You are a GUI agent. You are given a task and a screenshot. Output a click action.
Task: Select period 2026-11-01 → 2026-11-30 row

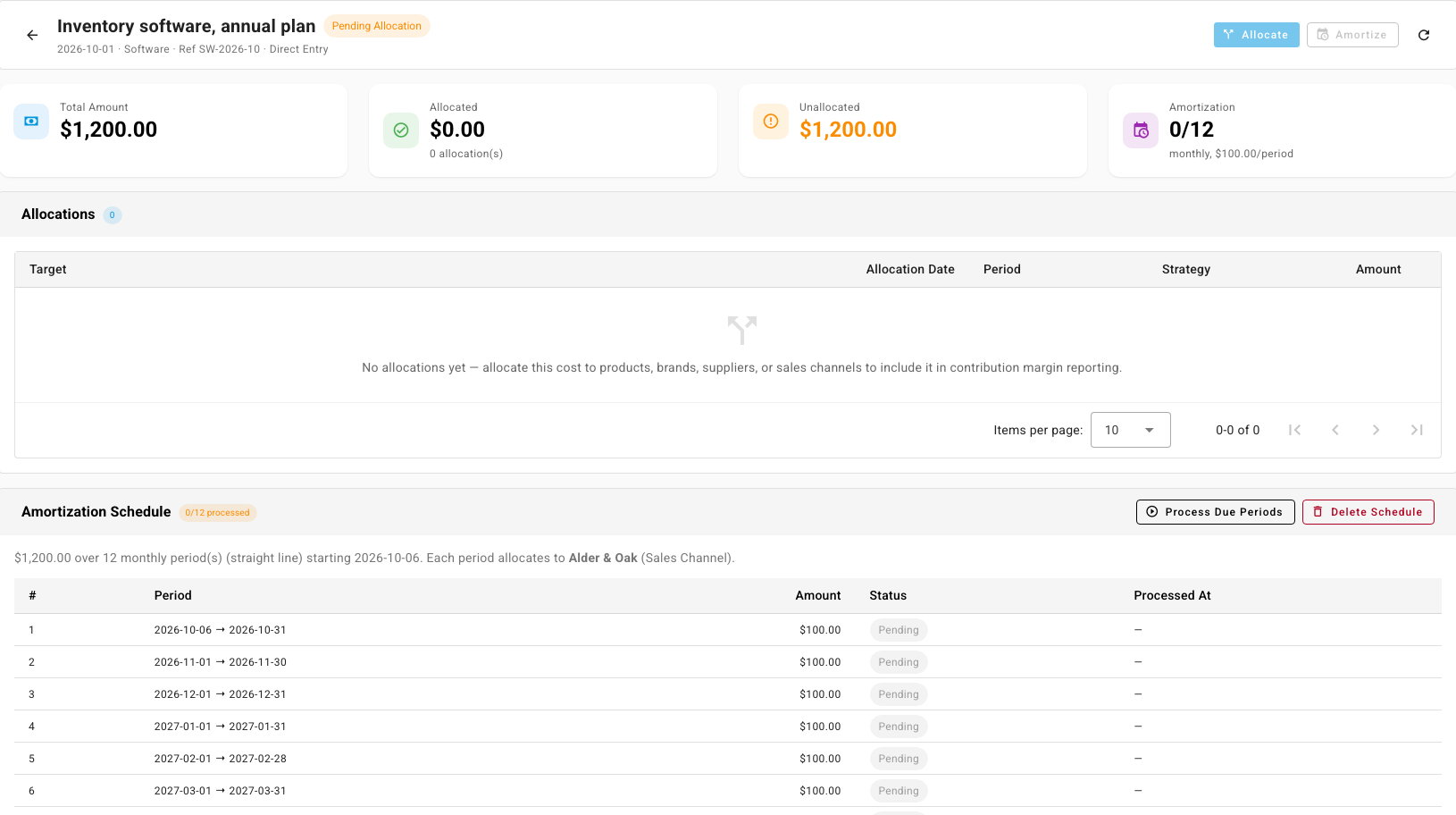click(x=728, y=662)
